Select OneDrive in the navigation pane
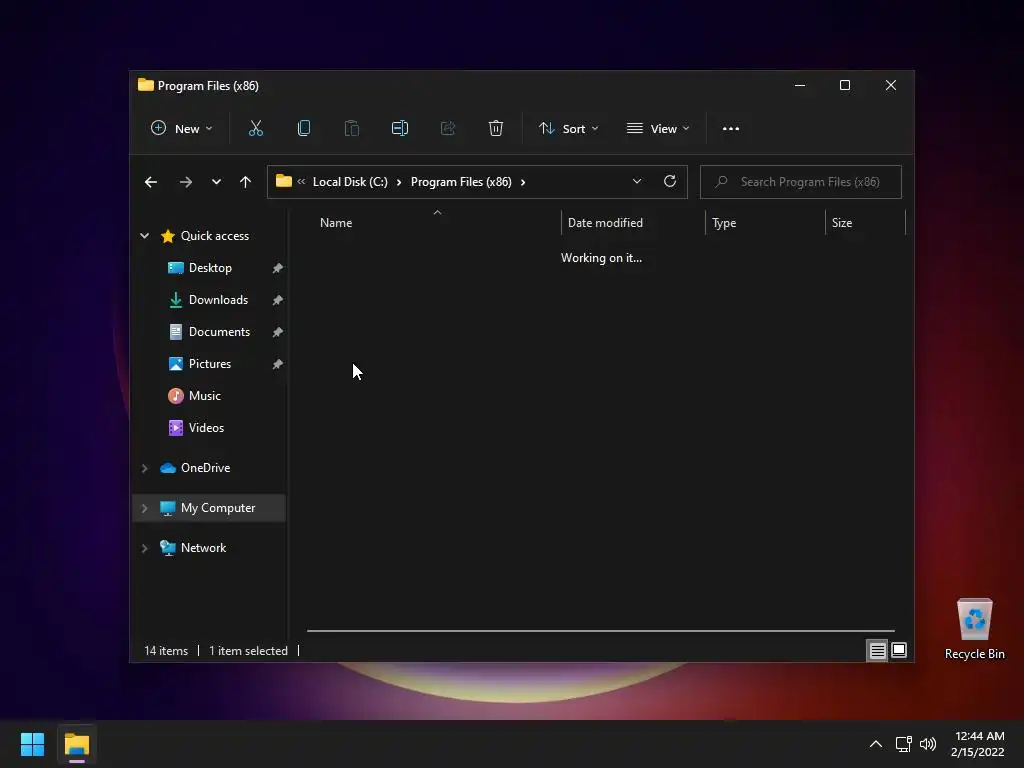The image size is (1024, 768). point(206,468)
